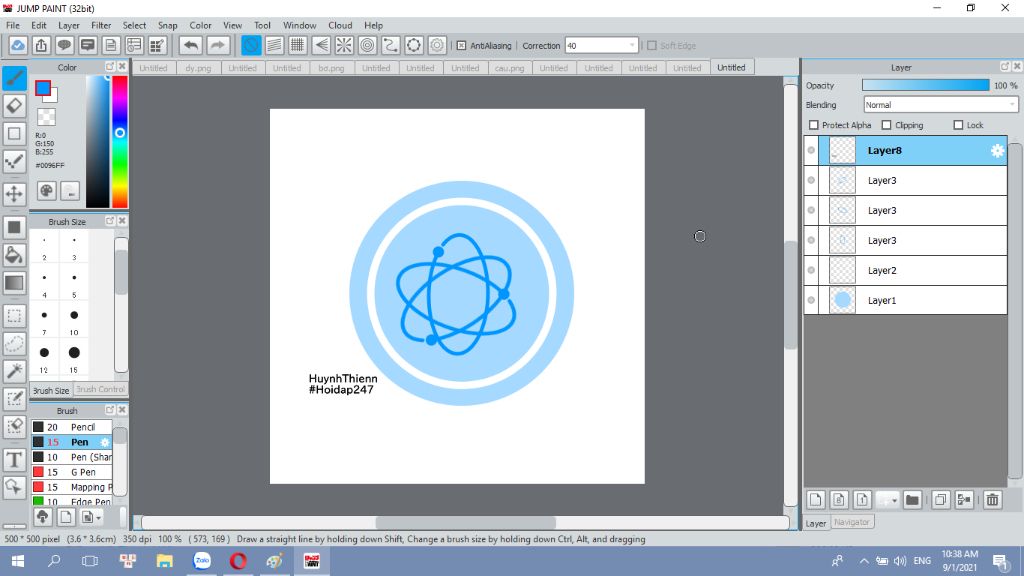Select the transparent color swatch
The width and height of the screenshot is (1024, 576).
(x=46, y=118)
